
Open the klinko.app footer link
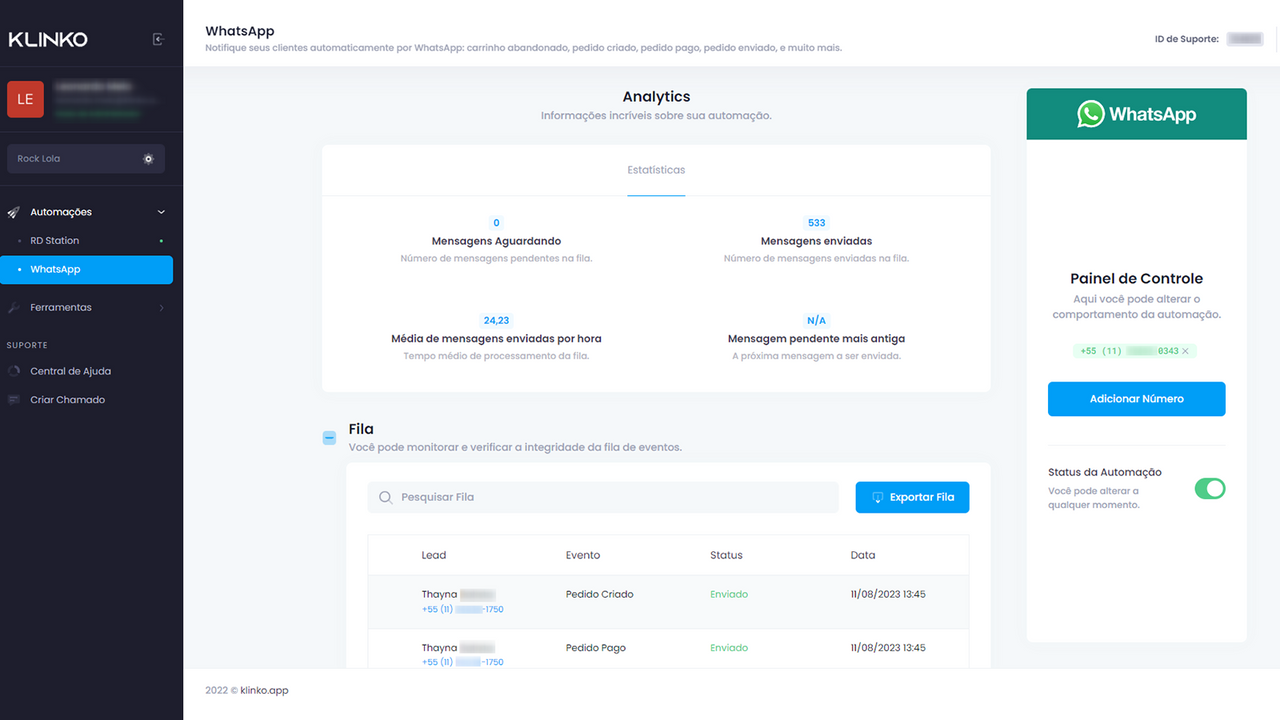[264, 690]
